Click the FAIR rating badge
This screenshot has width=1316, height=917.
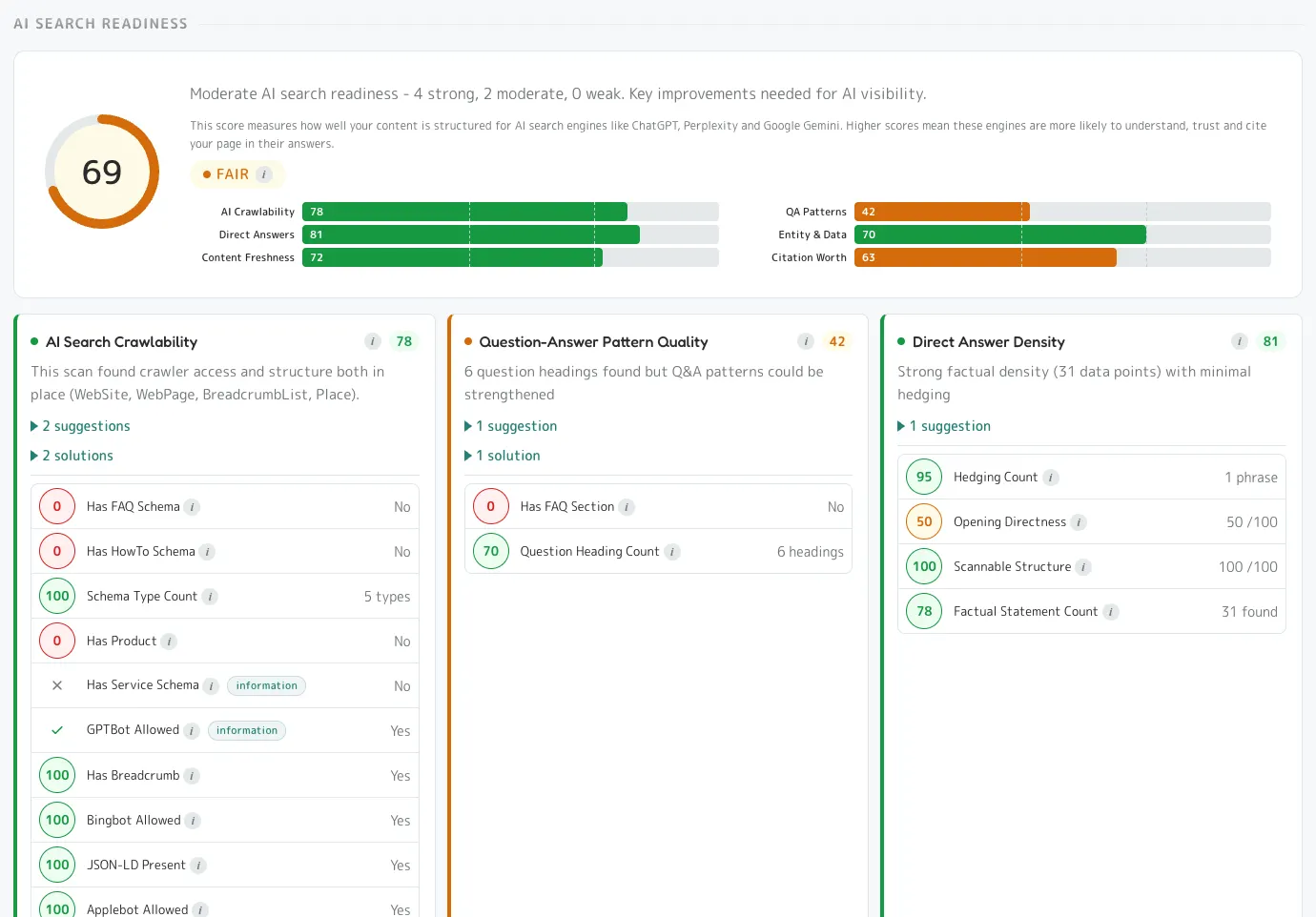pyautogui.click(x=237, y=174)
